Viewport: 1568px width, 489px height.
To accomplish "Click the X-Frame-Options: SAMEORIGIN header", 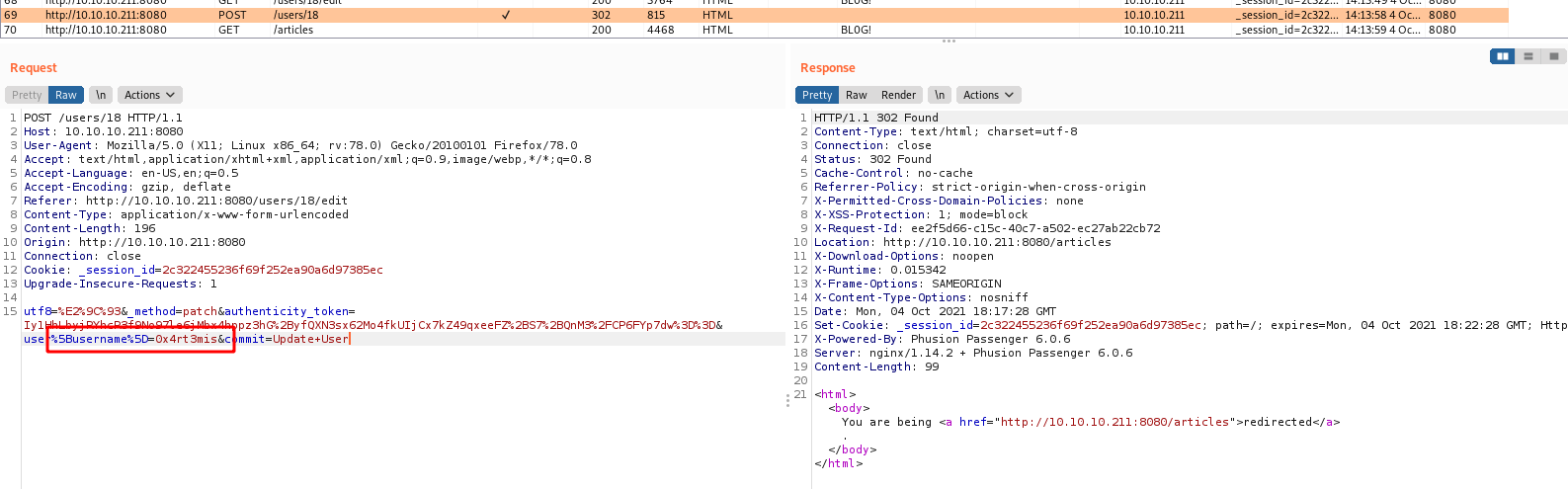I will 908,284.
